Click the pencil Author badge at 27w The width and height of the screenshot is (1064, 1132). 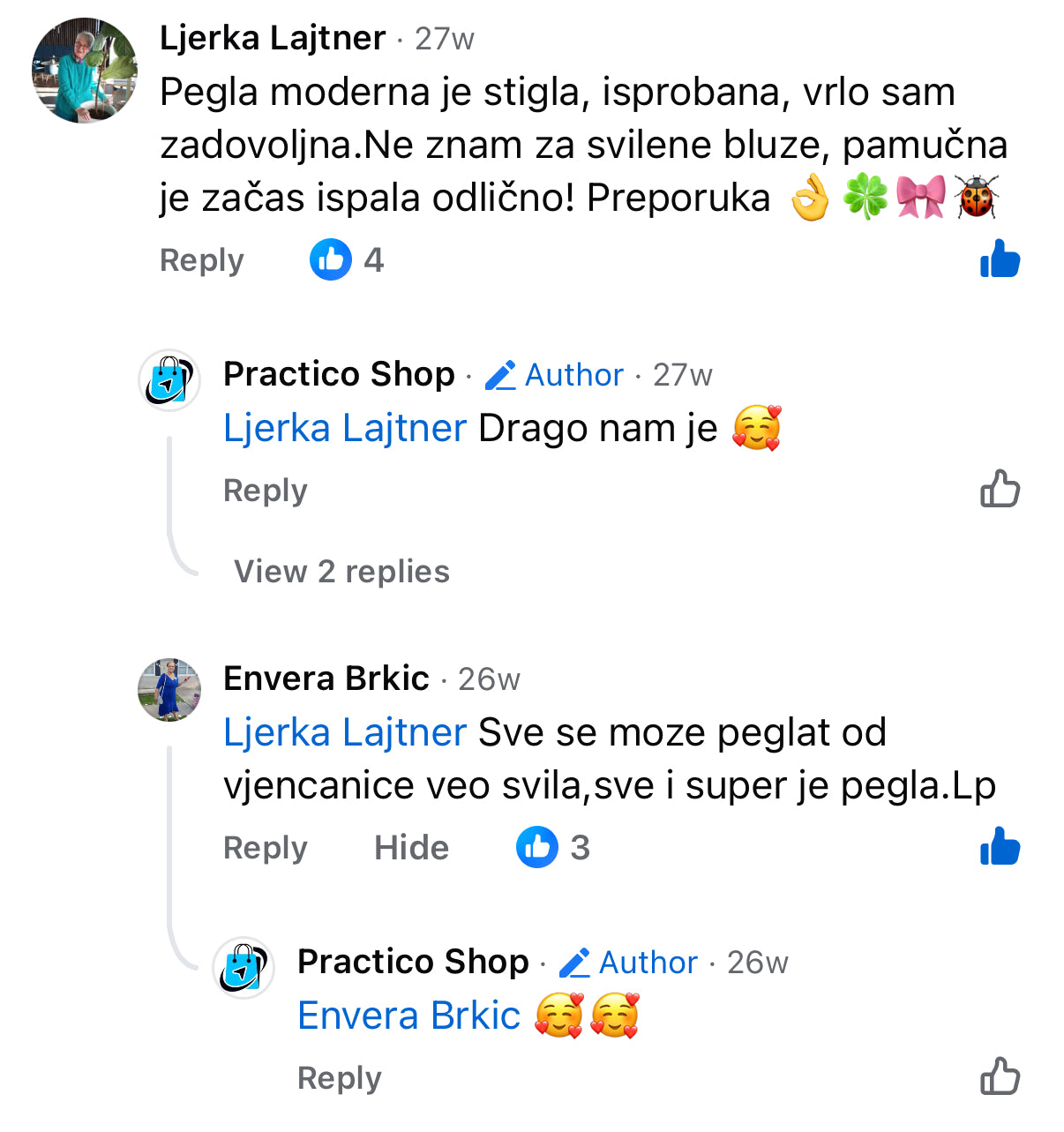click(554, 375)
